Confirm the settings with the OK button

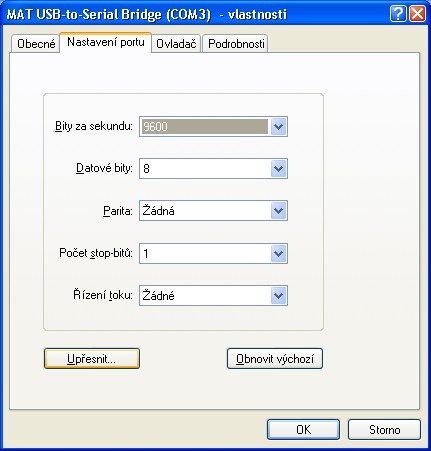303,430
